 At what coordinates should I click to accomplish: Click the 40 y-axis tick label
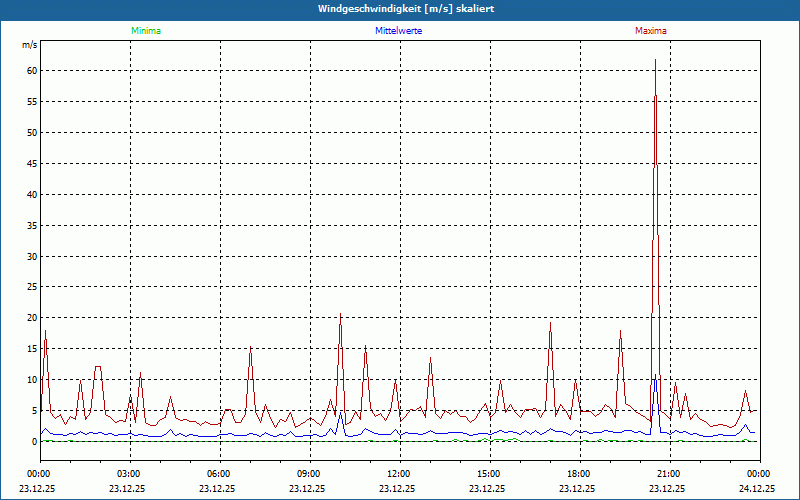[31, 194]
